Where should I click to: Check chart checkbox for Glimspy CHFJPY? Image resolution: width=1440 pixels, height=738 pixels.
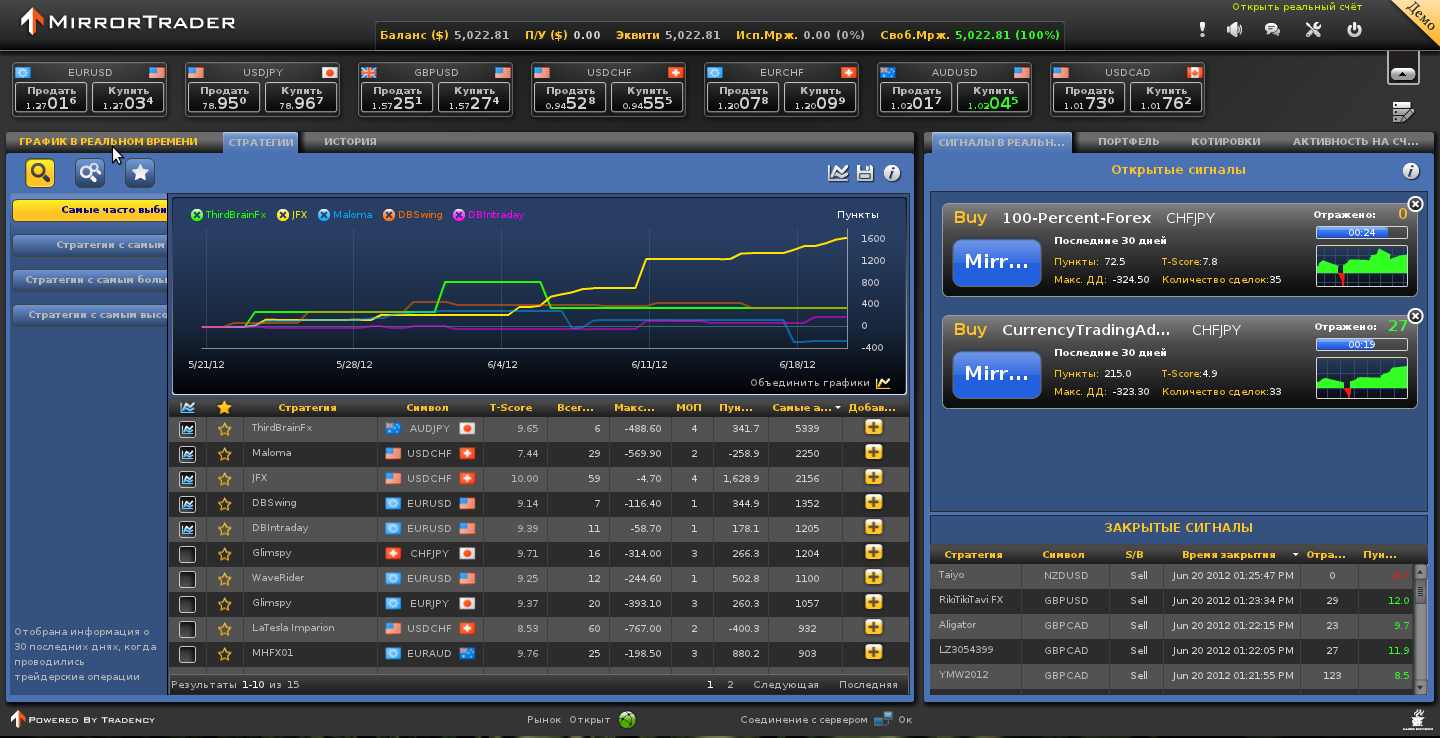pyautogui.click(x=187, y=554)
